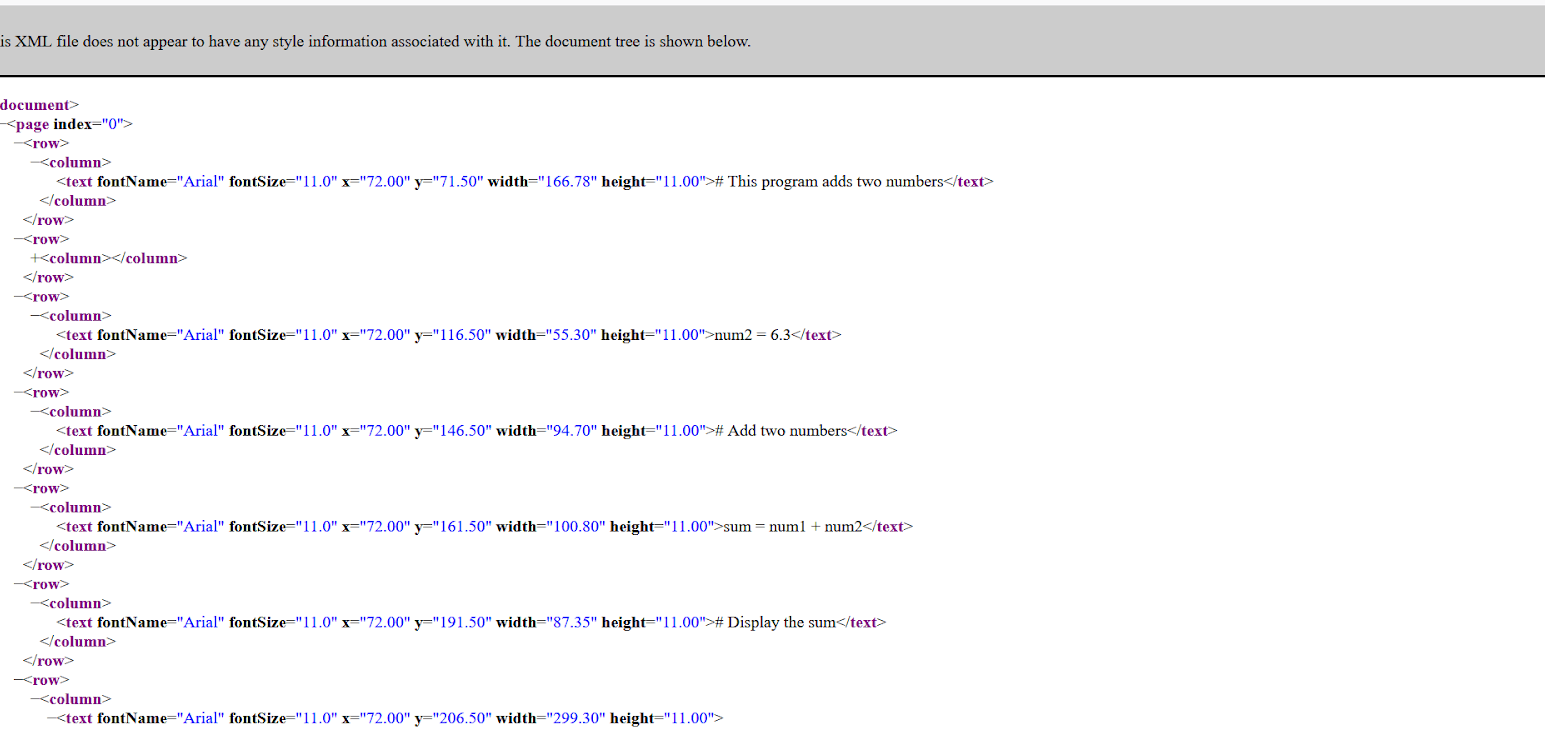Collapse the row holding the collapsed column
This screenshot has height=730, width=1545.
click(19, 240)
